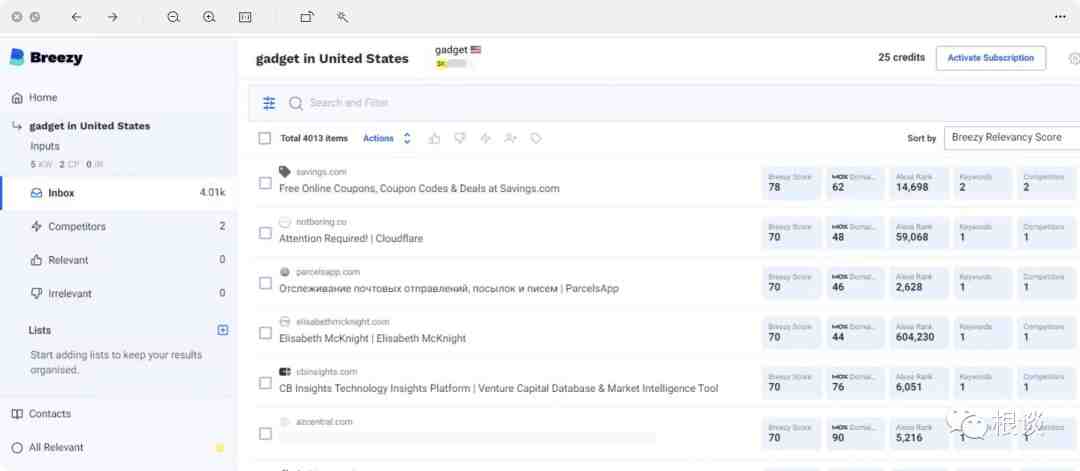Rotate the image with the rotate icon
Viewport: 1080px width, 471px height.
pyautogui.click(x=307, y=17)
